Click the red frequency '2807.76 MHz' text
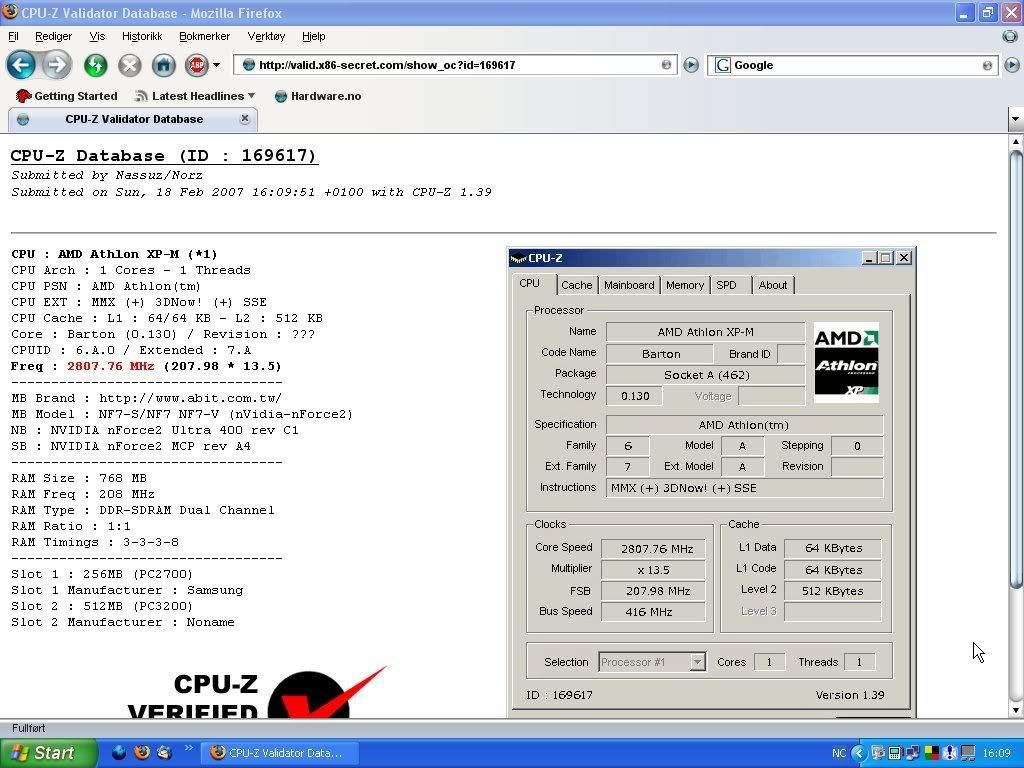The image size is (1024, 768). pyautogui.click(x=110, y=366)
